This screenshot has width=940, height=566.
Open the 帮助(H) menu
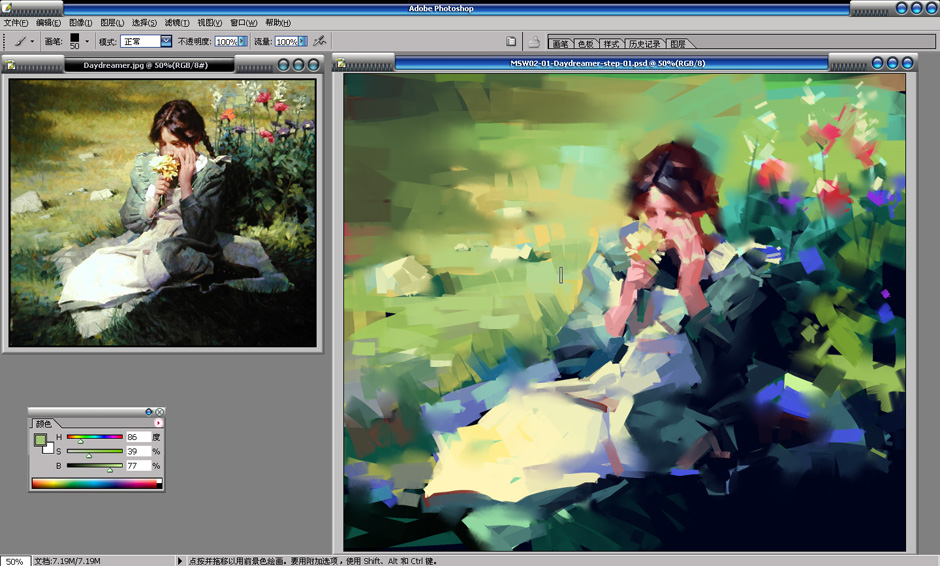click(278, 23)
